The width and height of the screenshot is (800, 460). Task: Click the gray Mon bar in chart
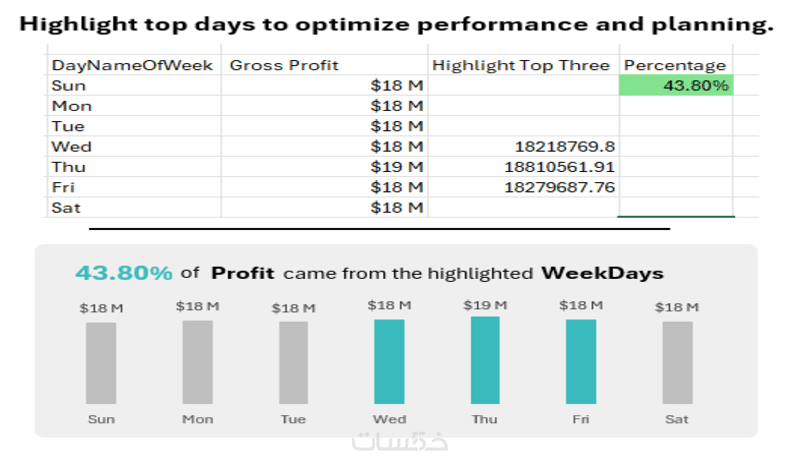pyautogui.click(x=197, y=361)
